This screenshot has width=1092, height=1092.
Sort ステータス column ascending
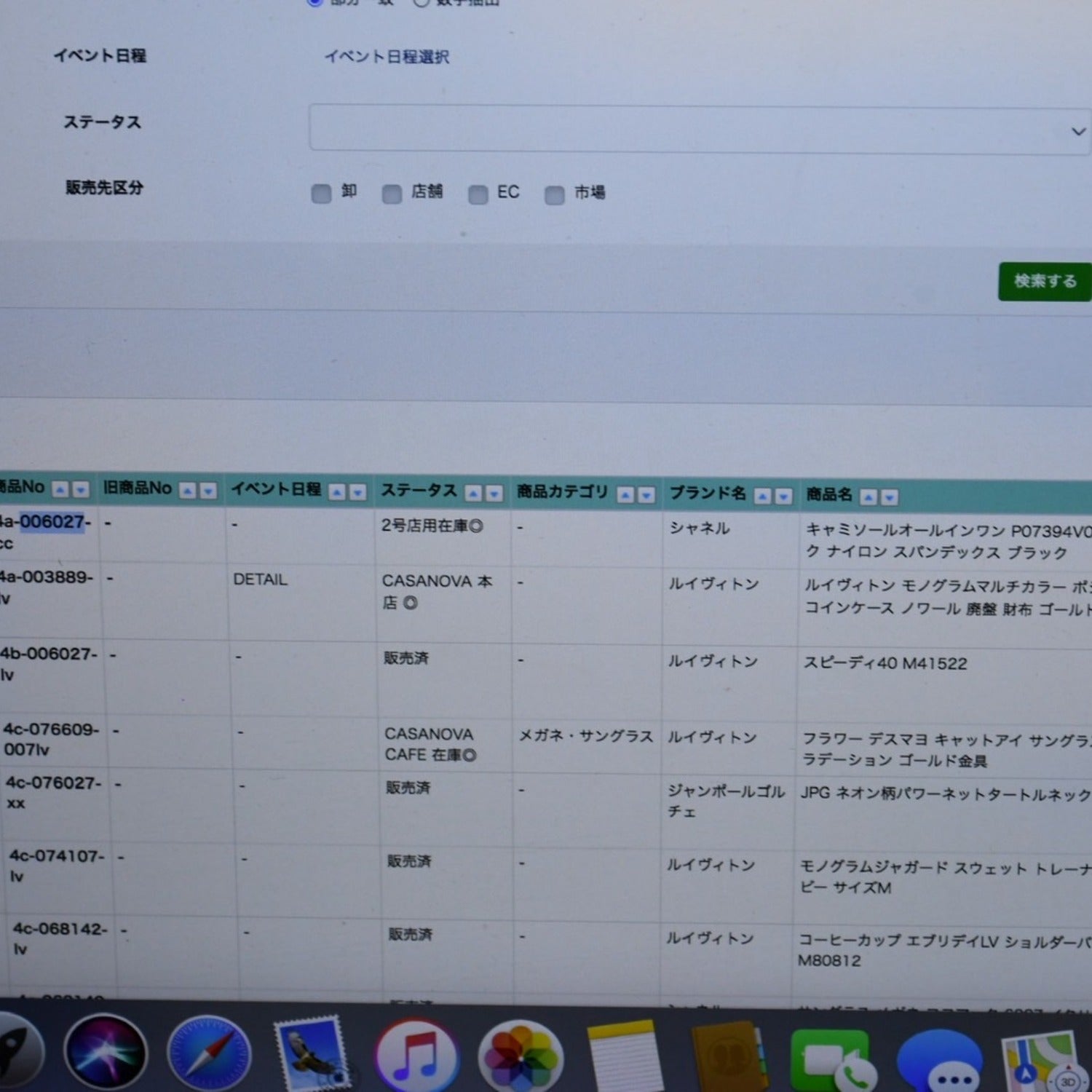(x=474, y=494)
